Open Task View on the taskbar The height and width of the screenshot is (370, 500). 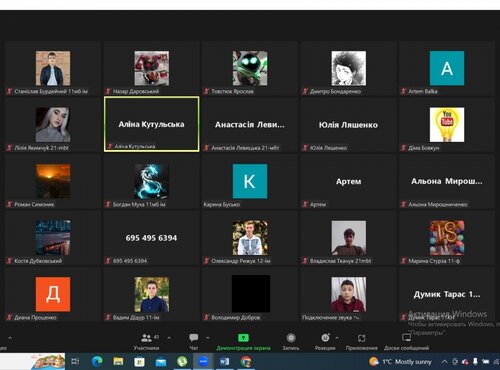click(75, 361)
